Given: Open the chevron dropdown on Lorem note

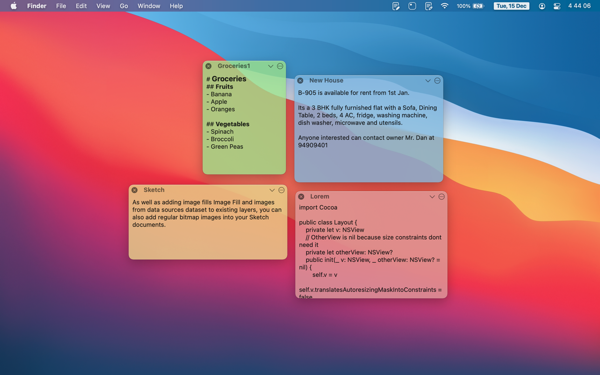Looking at the screenshot, I should [432, 196].
